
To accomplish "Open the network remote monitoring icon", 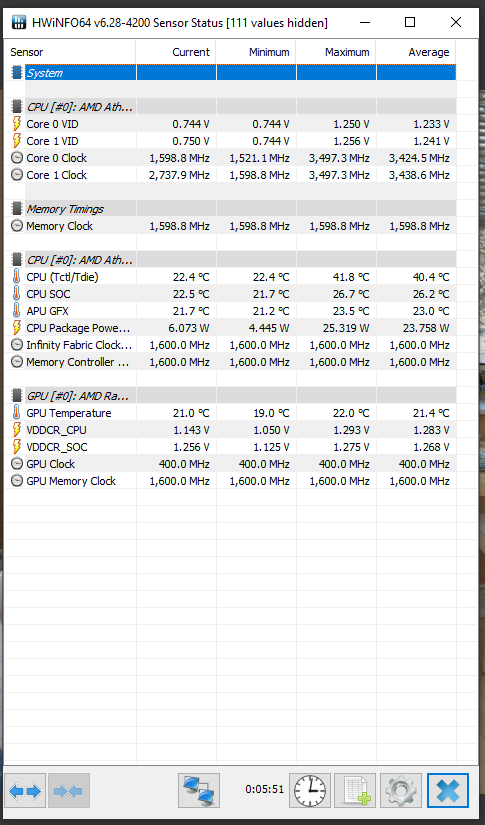I will (199, 790).
